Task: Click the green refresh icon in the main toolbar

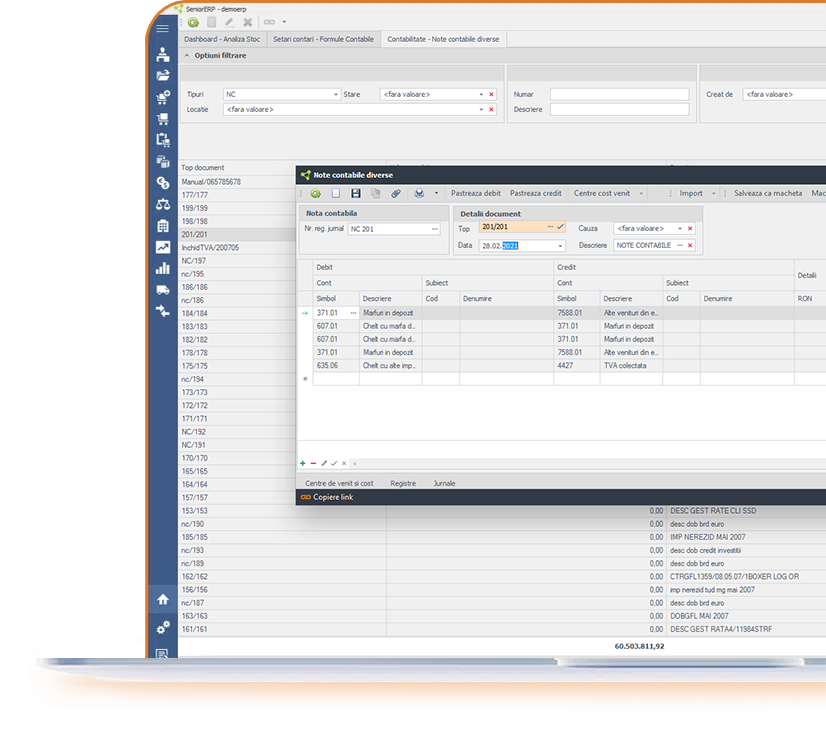Action: pyautogui.click(x=192, y=21)
